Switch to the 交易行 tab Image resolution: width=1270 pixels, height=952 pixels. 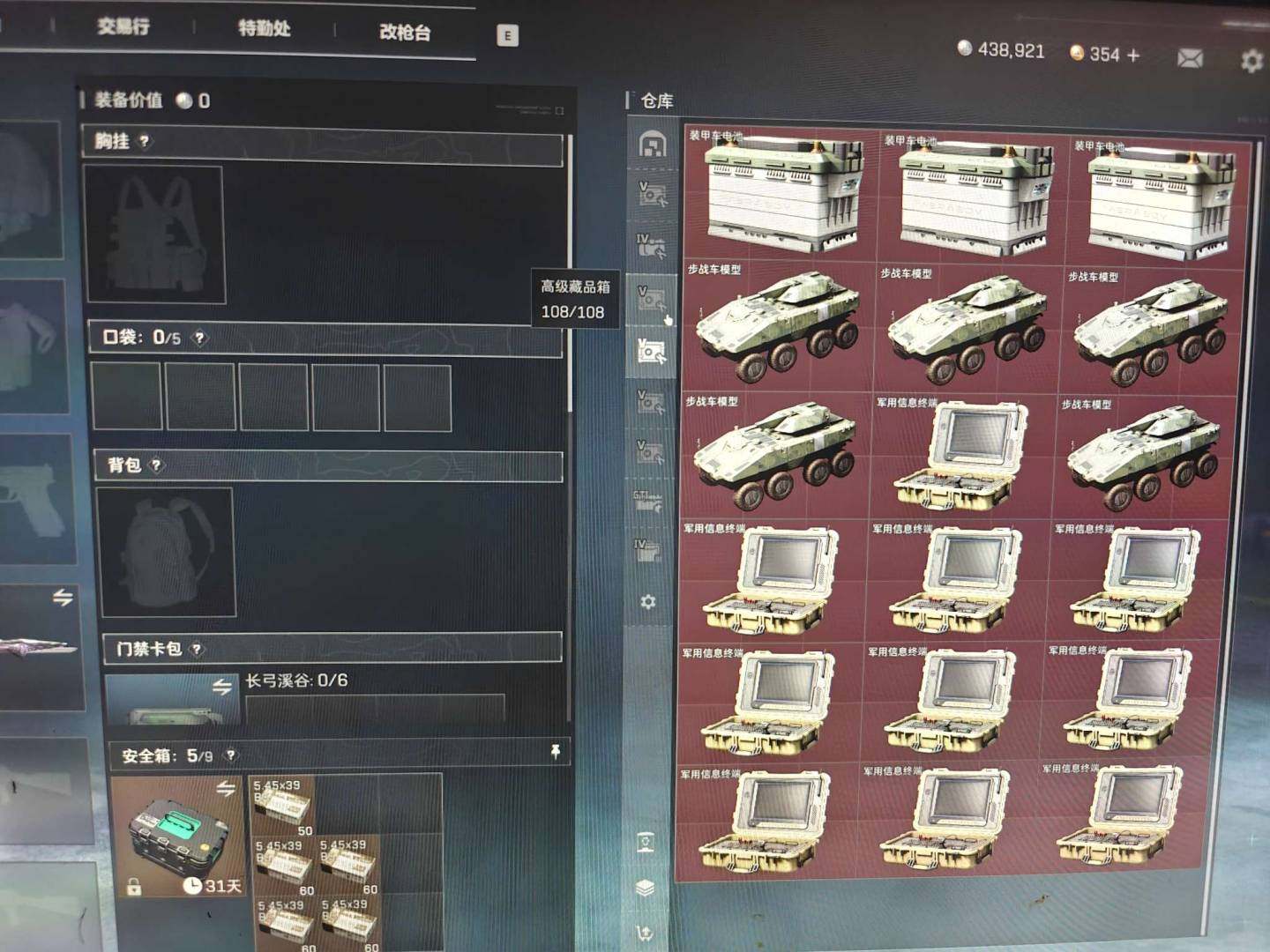tap(123, 26)
